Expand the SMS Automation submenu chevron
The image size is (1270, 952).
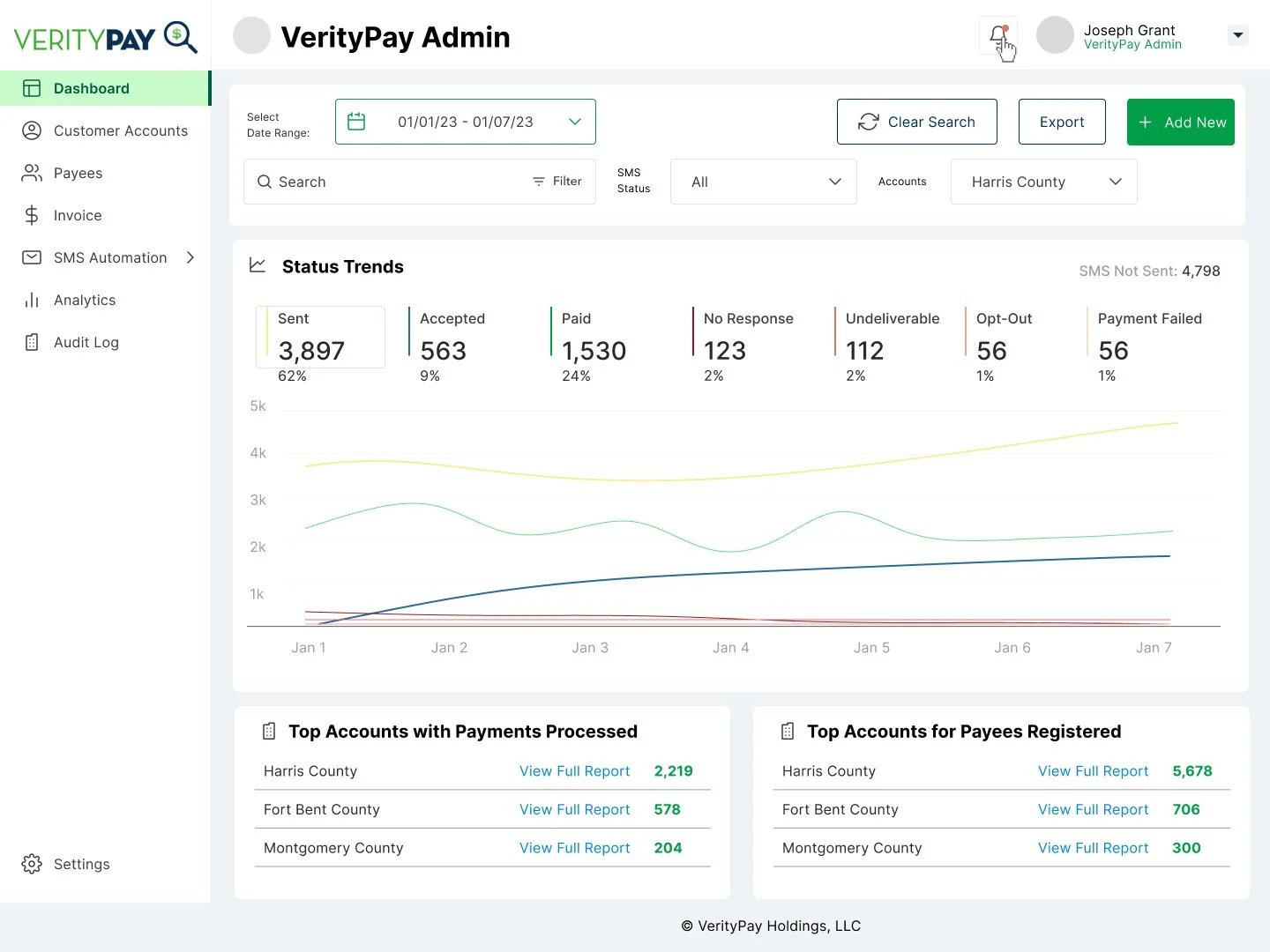coord(190,257)
